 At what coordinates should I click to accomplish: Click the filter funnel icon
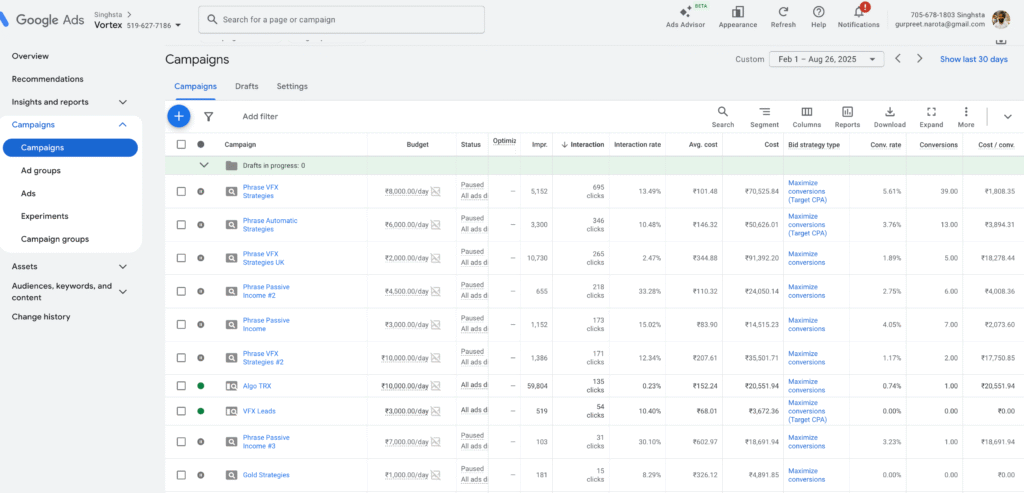click(208, 116)
